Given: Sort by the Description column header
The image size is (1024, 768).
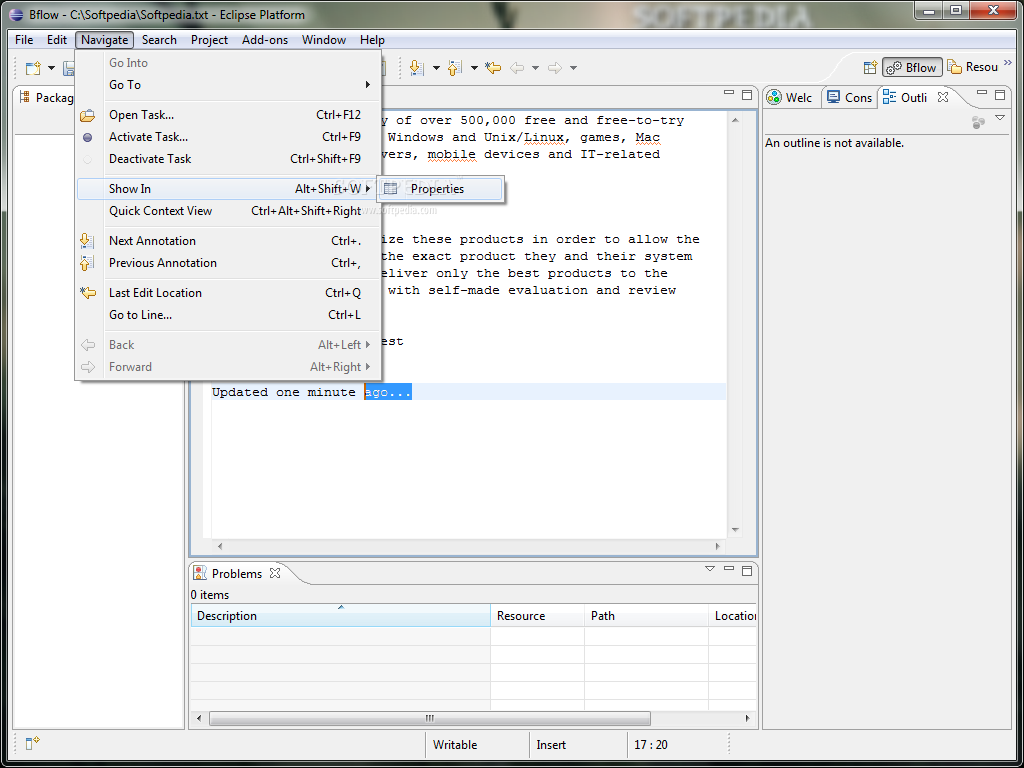Looking at the screenshot, I should (340, 615).
